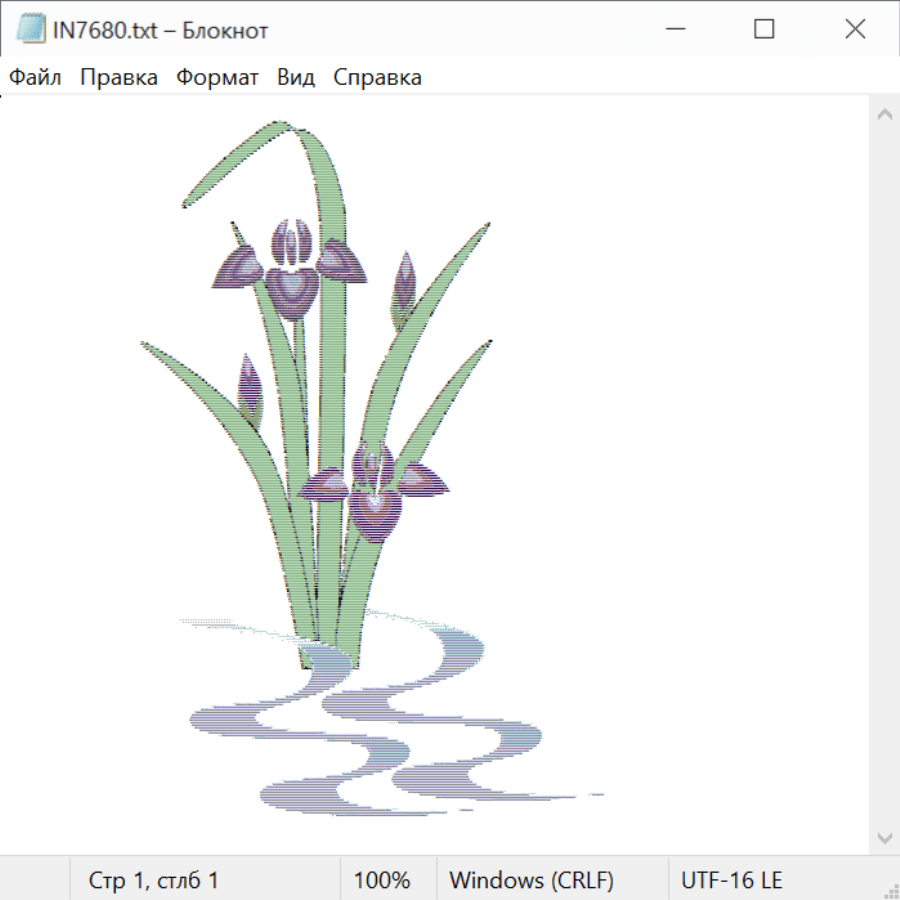Click the scroll down arrow
This screenshot has width=900, height=900.
pos(884,837)
